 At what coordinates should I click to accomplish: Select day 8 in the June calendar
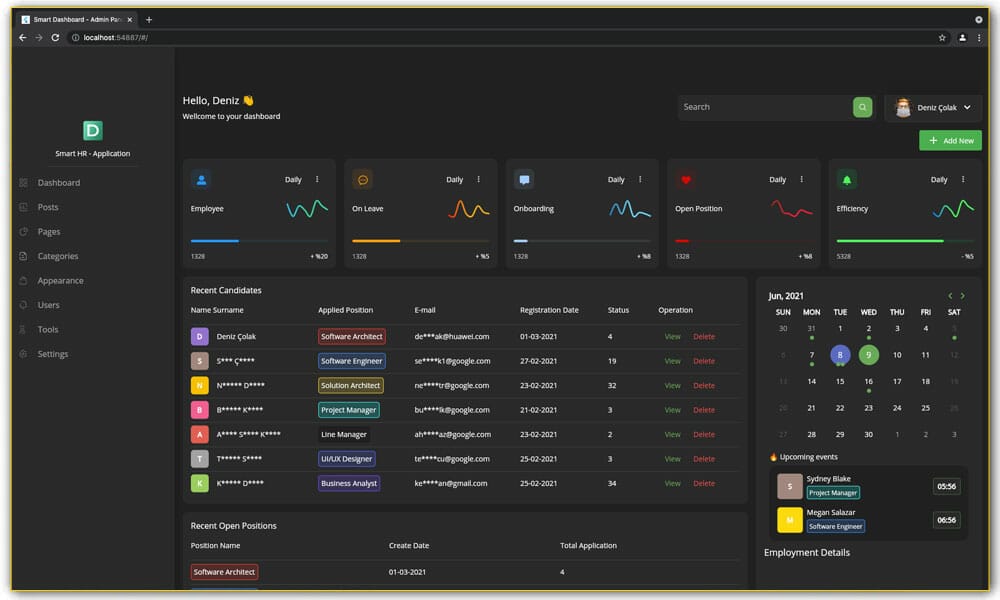pyautogui.click(x=840, y=356)
